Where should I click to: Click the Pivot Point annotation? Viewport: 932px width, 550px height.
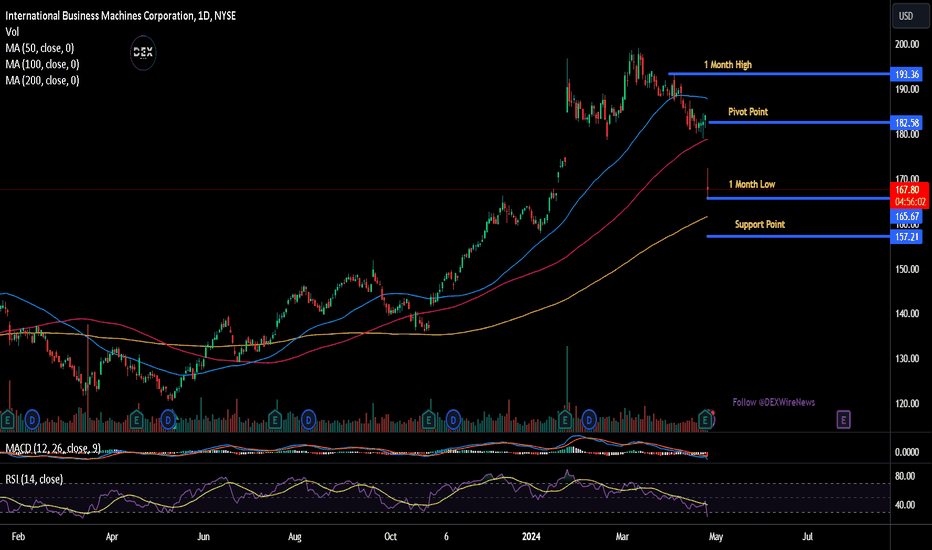click(748, 112)
